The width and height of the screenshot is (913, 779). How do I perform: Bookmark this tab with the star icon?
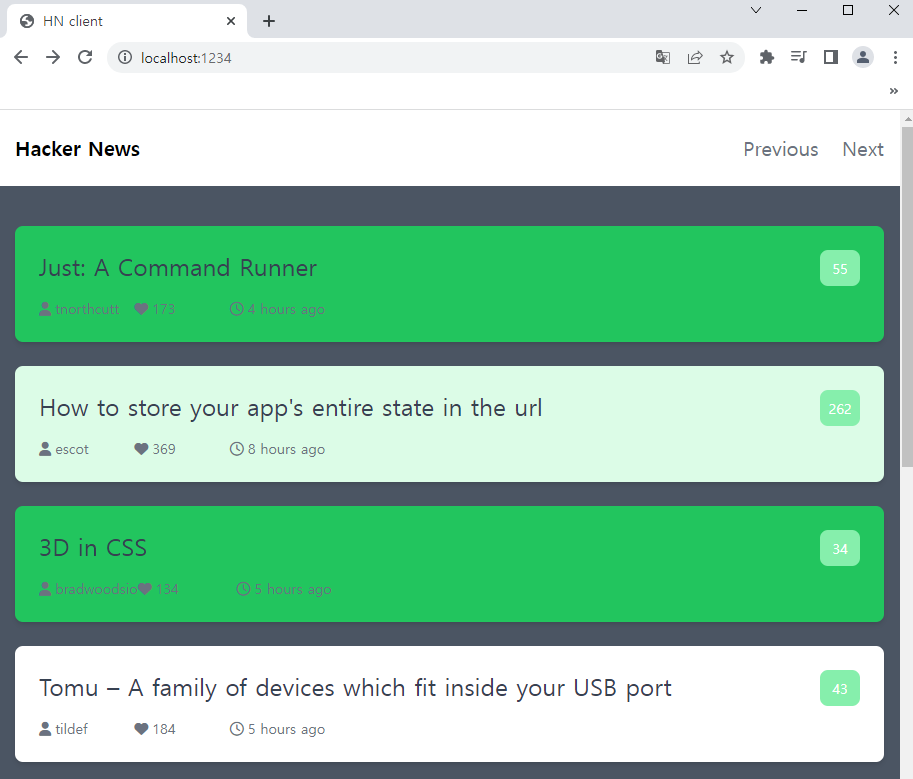727,57
